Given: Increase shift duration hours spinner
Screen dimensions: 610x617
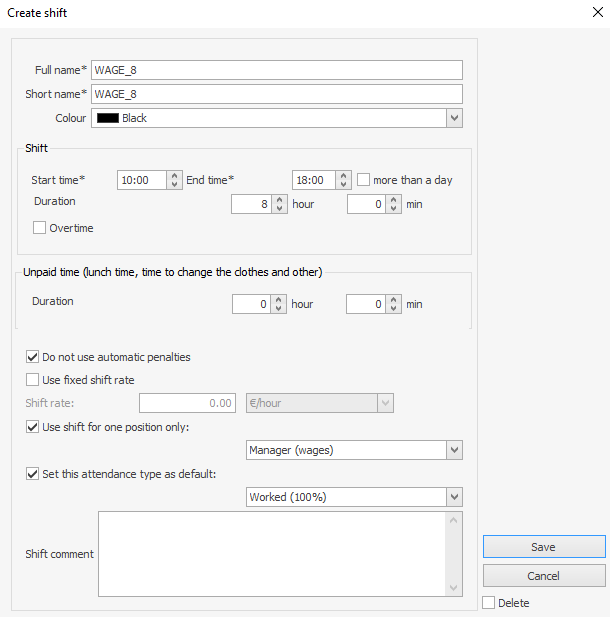Looking at the screenshot, I should pyautogui.click(x=279, y=199).
